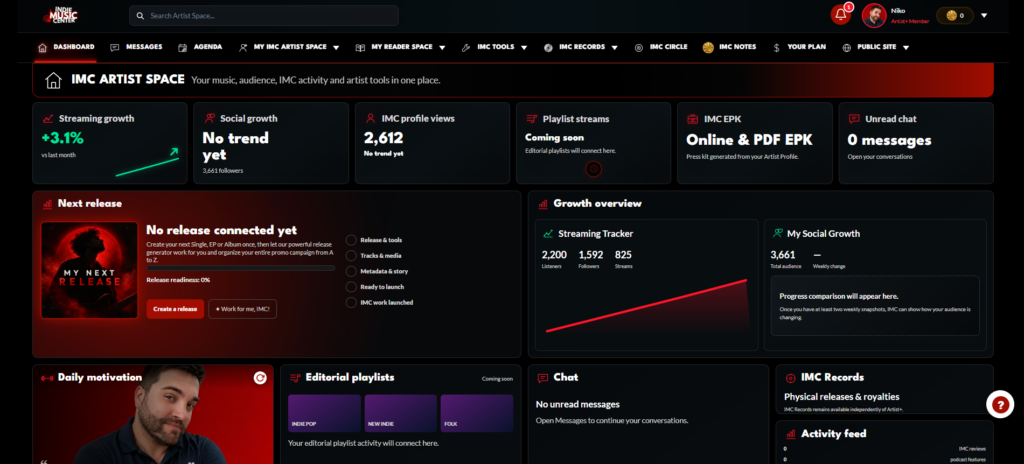The height and width of the screenshot is (464, 1024).
Task: Click the Social growth people icon
Action: click(210, 118)
